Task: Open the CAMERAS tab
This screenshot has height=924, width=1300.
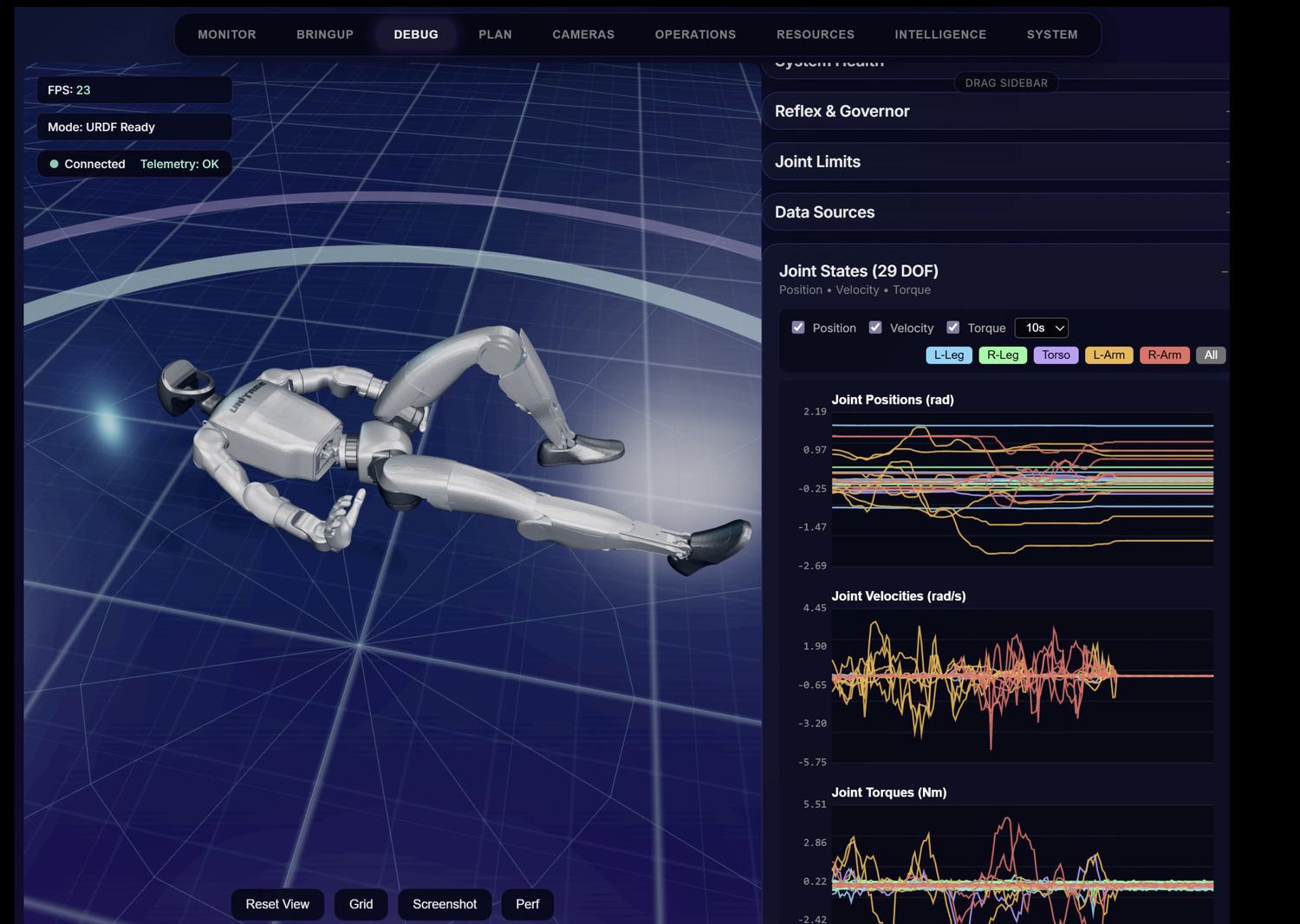Action: point(583,35)
